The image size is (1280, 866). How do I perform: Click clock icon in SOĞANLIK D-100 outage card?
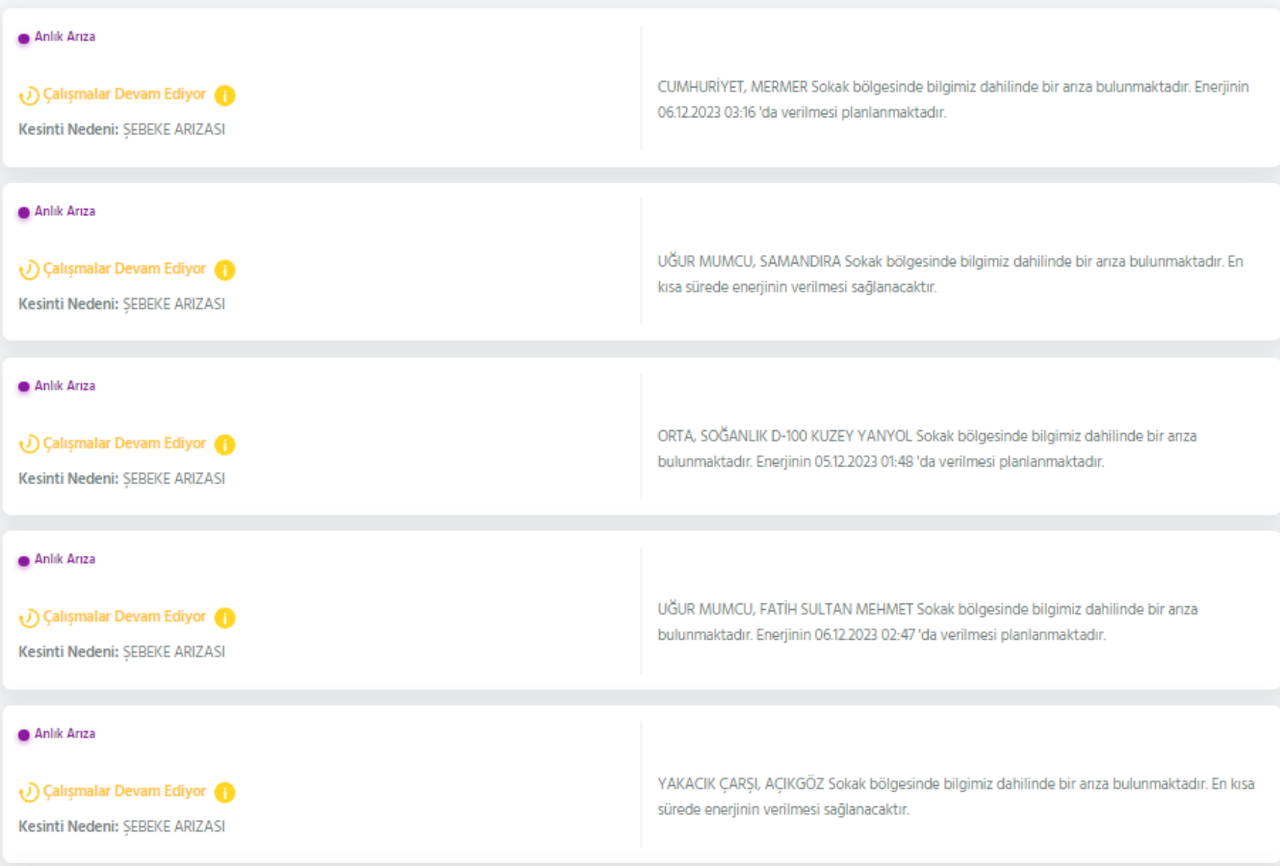30,444
